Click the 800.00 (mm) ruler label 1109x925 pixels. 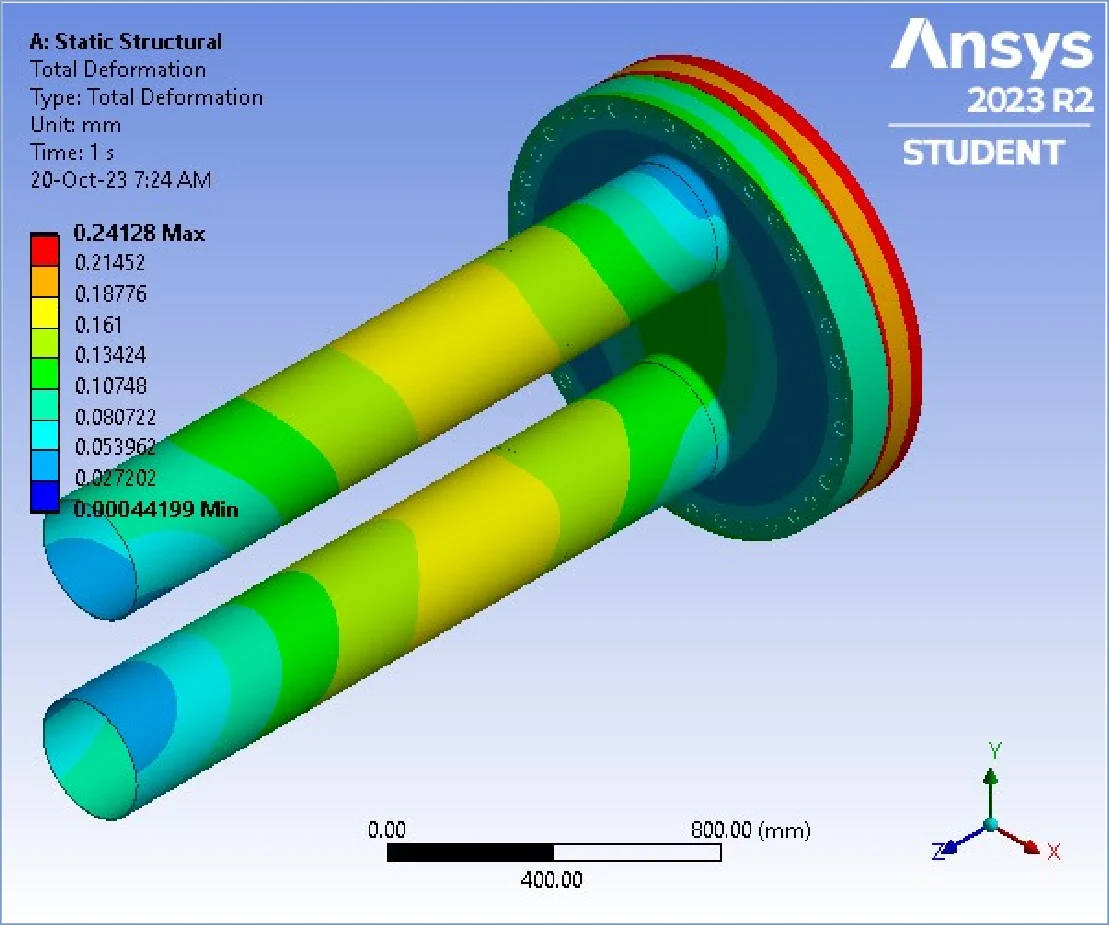[750, 830]
